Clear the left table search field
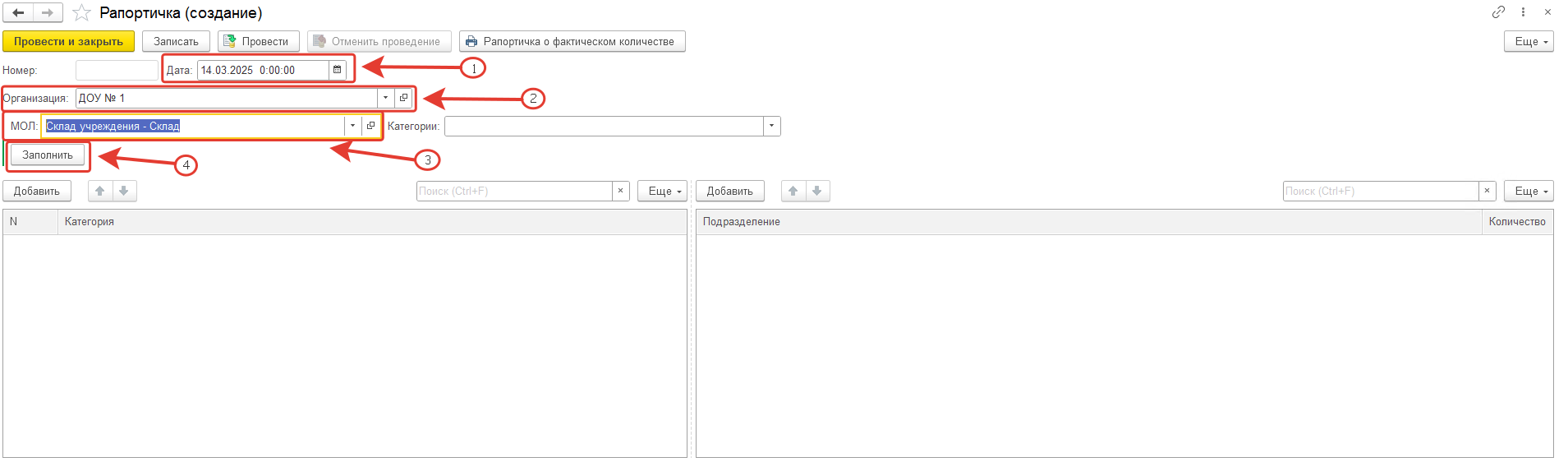1568x462 pixels. click(621, 191)
